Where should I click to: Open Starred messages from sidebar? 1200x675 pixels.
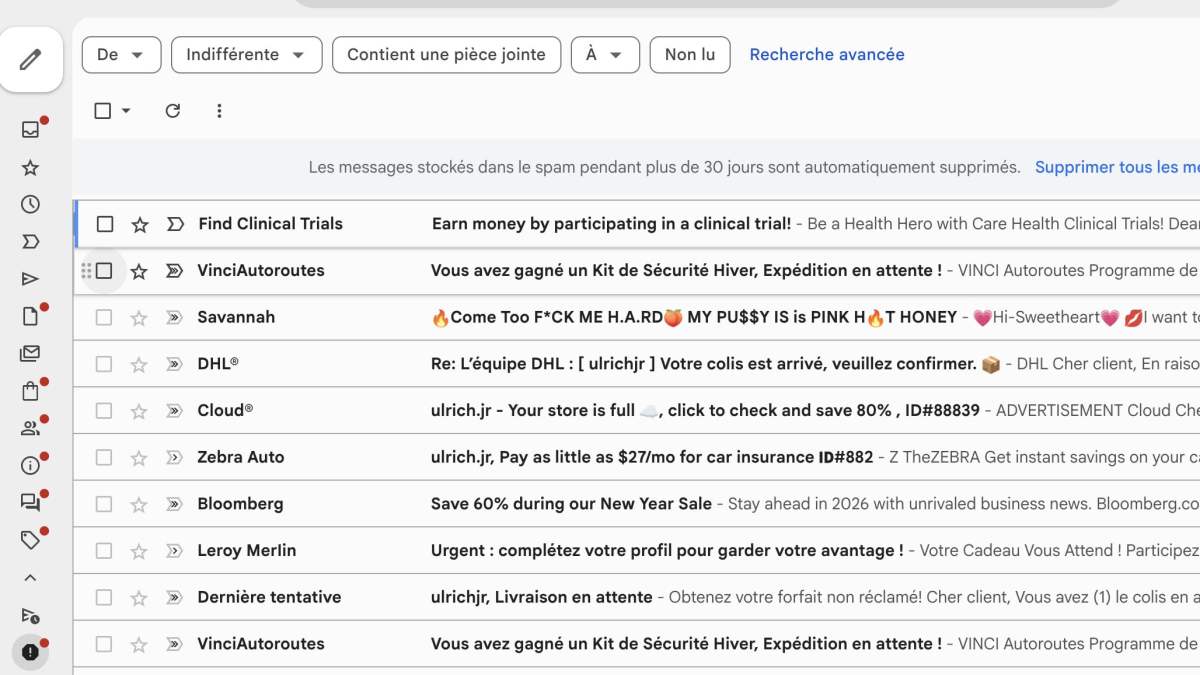pos(30,167)
